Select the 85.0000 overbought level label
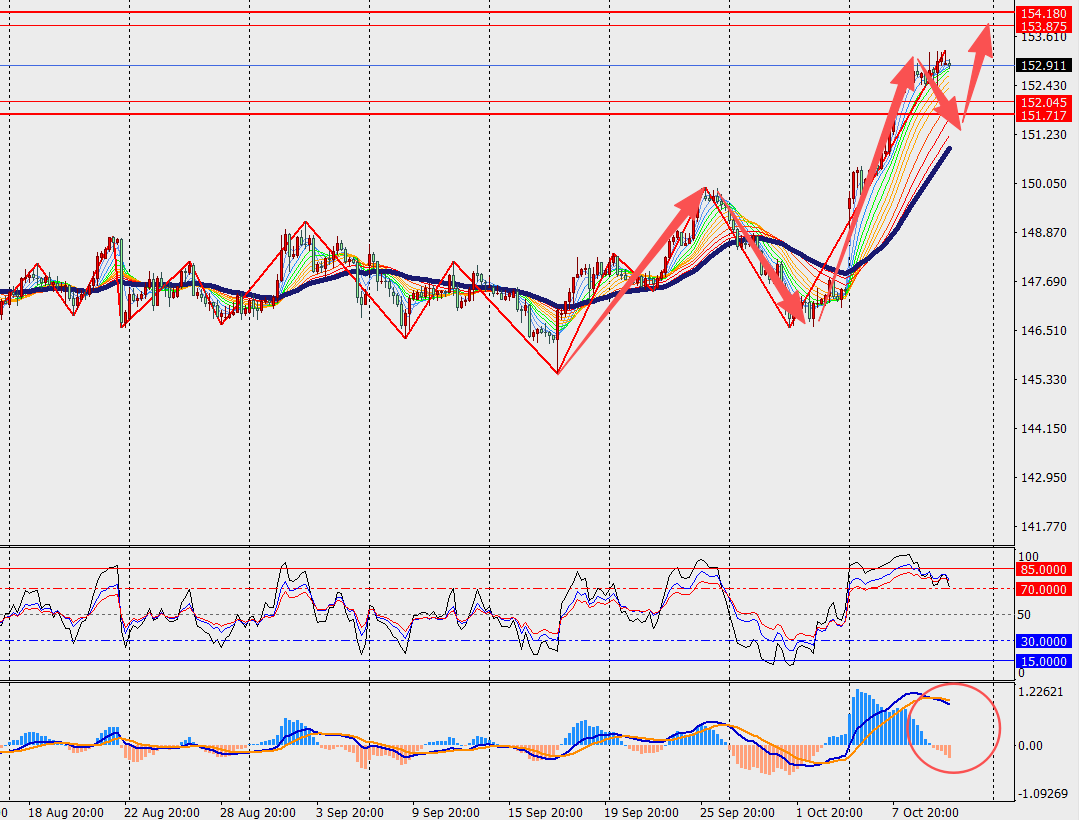Screen dimensions: 1079x820 coord(1043,569)
